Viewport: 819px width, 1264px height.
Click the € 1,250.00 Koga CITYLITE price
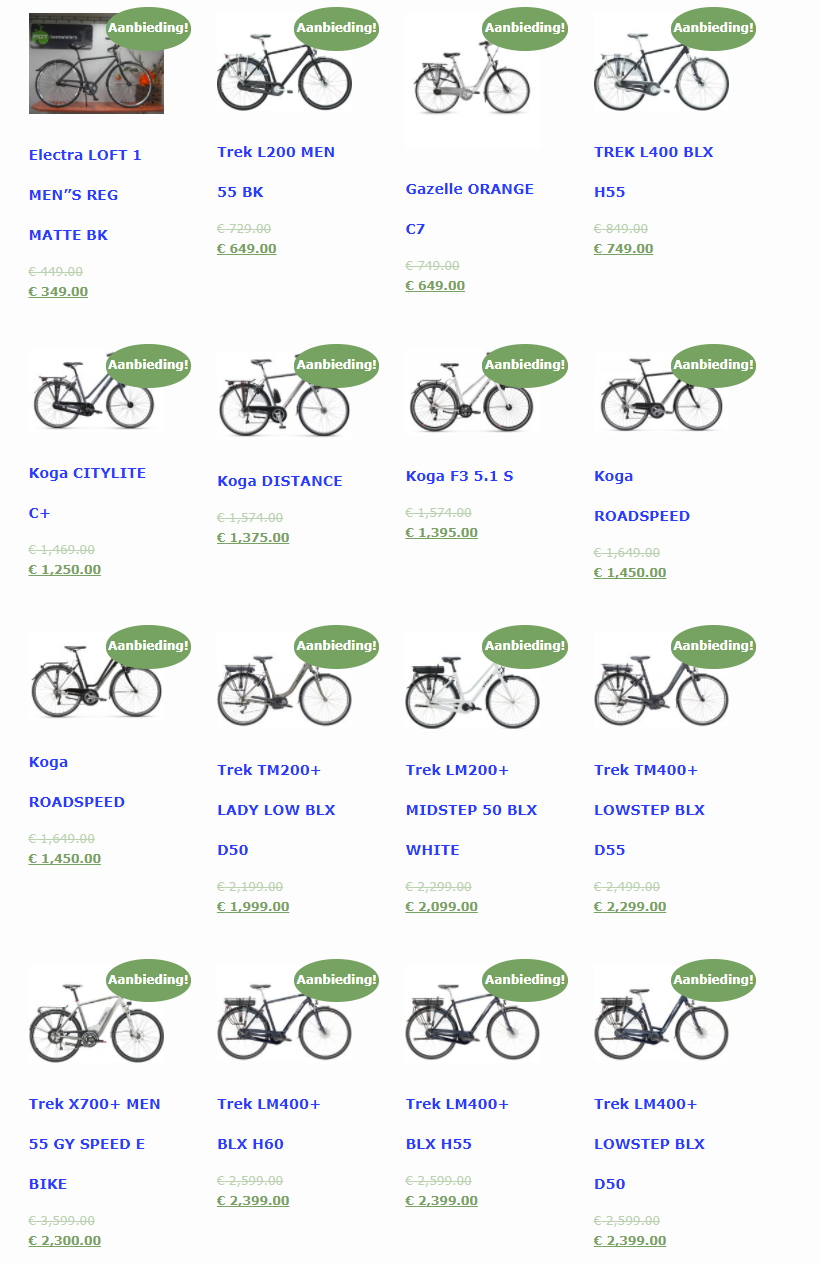65,570
